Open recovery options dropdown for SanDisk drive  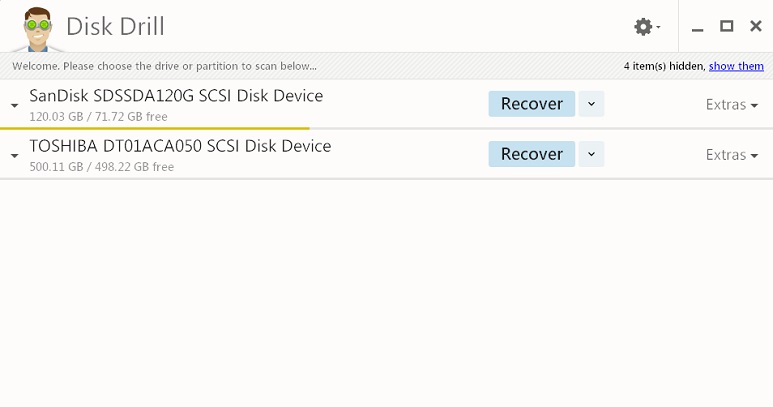[x=591, y=104]
